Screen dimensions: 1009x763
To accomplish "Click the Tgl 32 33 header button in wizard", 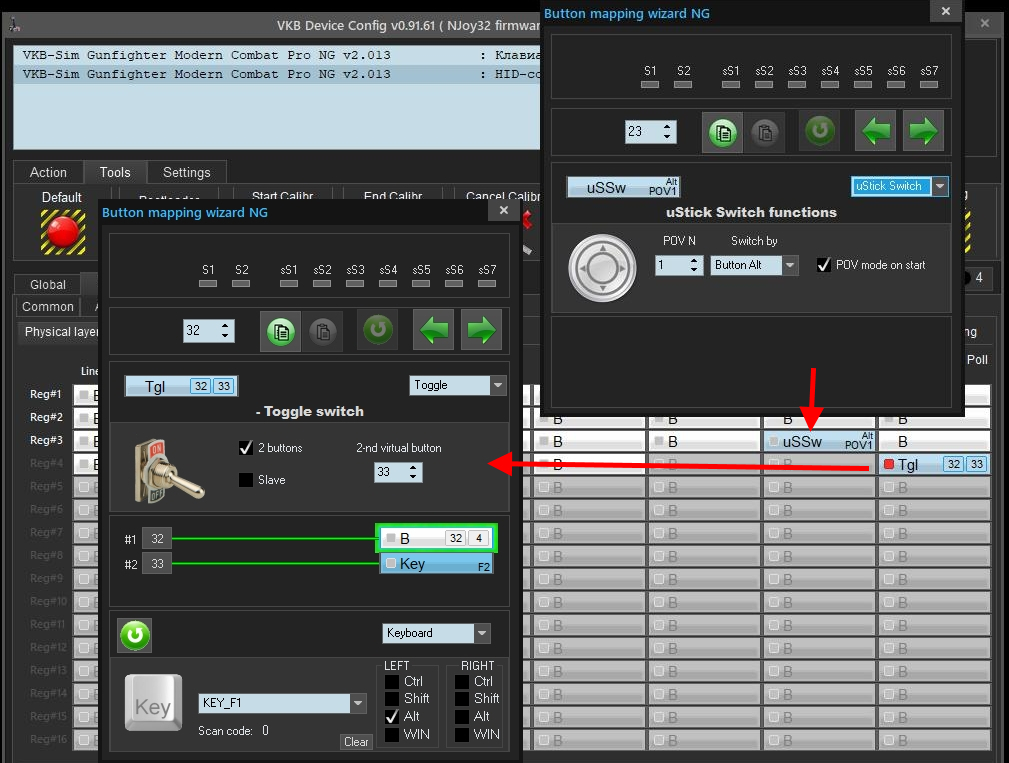I will (x=181, y=386).
